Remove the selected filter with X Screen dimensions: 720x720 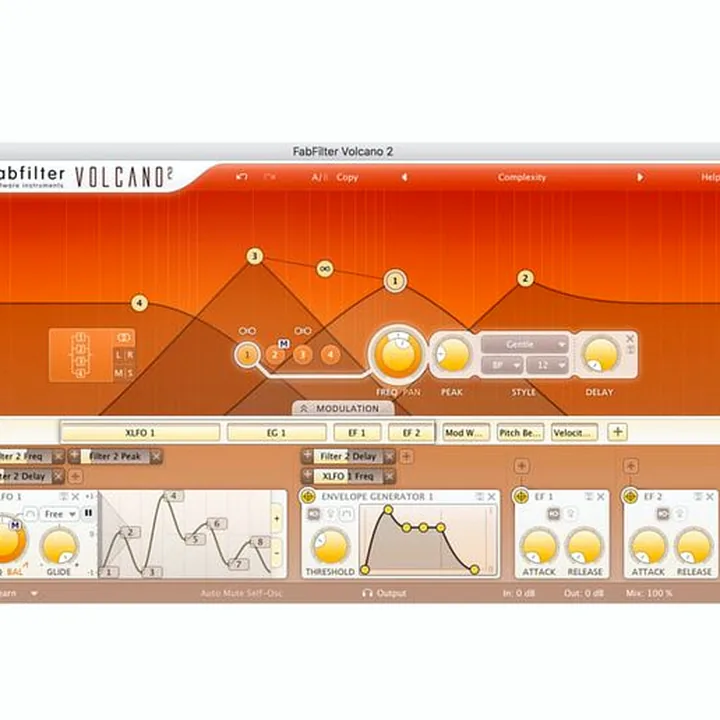point(630,339)
